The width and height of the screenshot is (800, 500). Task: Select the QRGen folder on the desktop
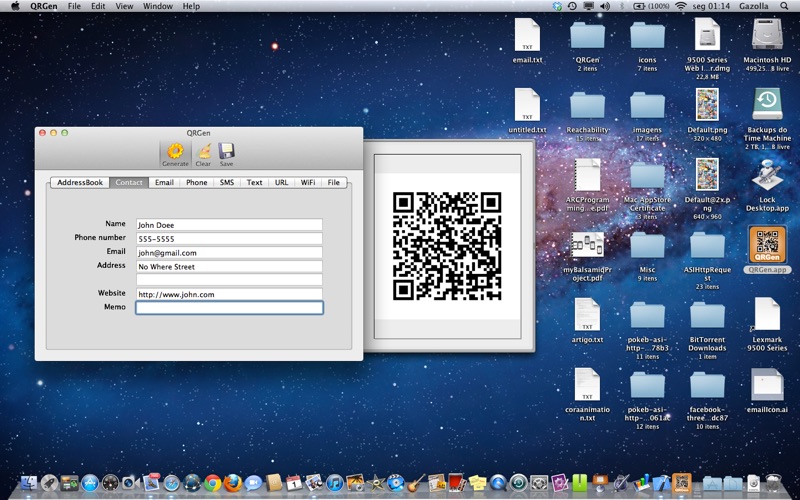point(587,44)
